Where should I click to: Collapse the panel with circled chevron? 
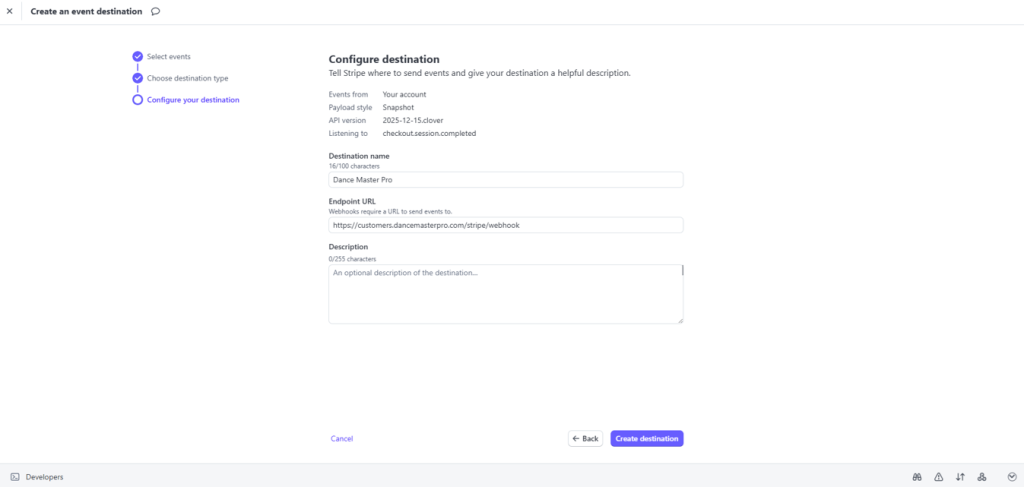pyautogui.click(x=1012, y=476)
